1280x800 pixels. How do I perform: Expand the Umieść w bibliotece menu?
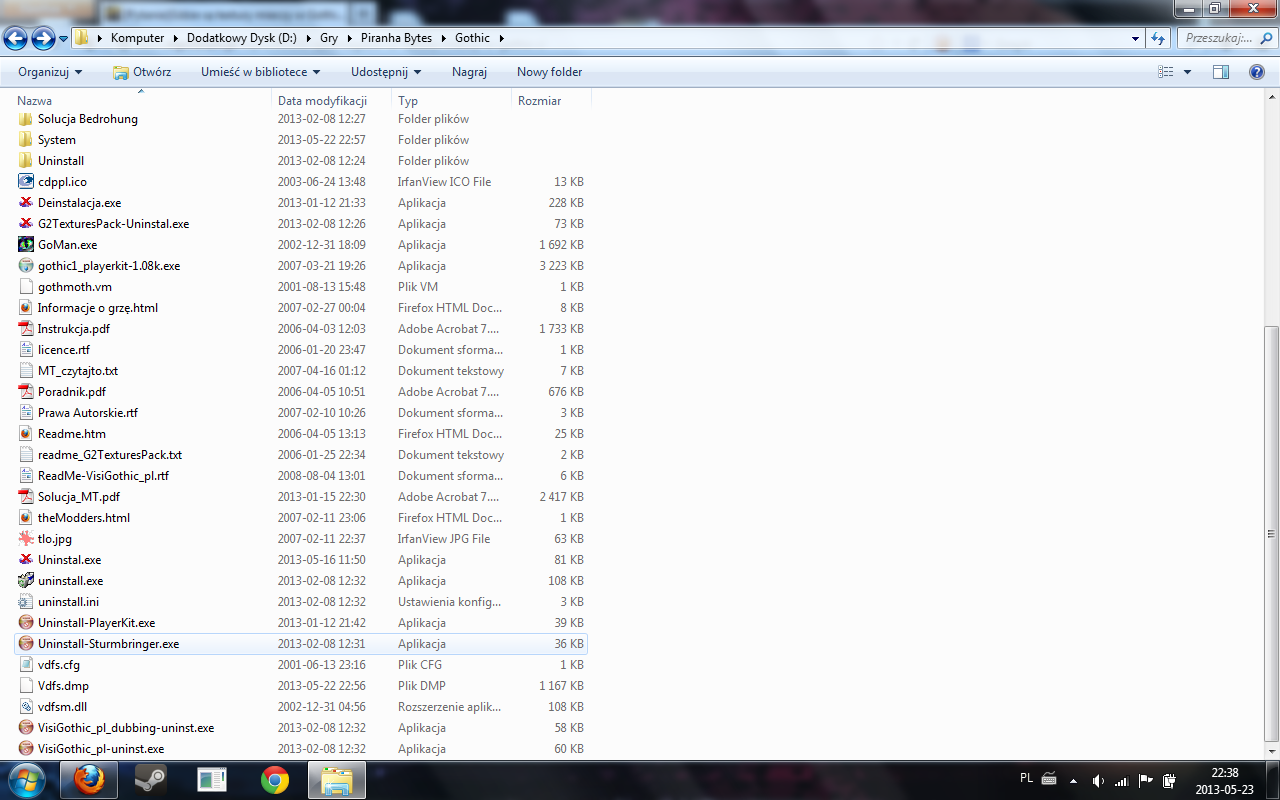point(260,72)
